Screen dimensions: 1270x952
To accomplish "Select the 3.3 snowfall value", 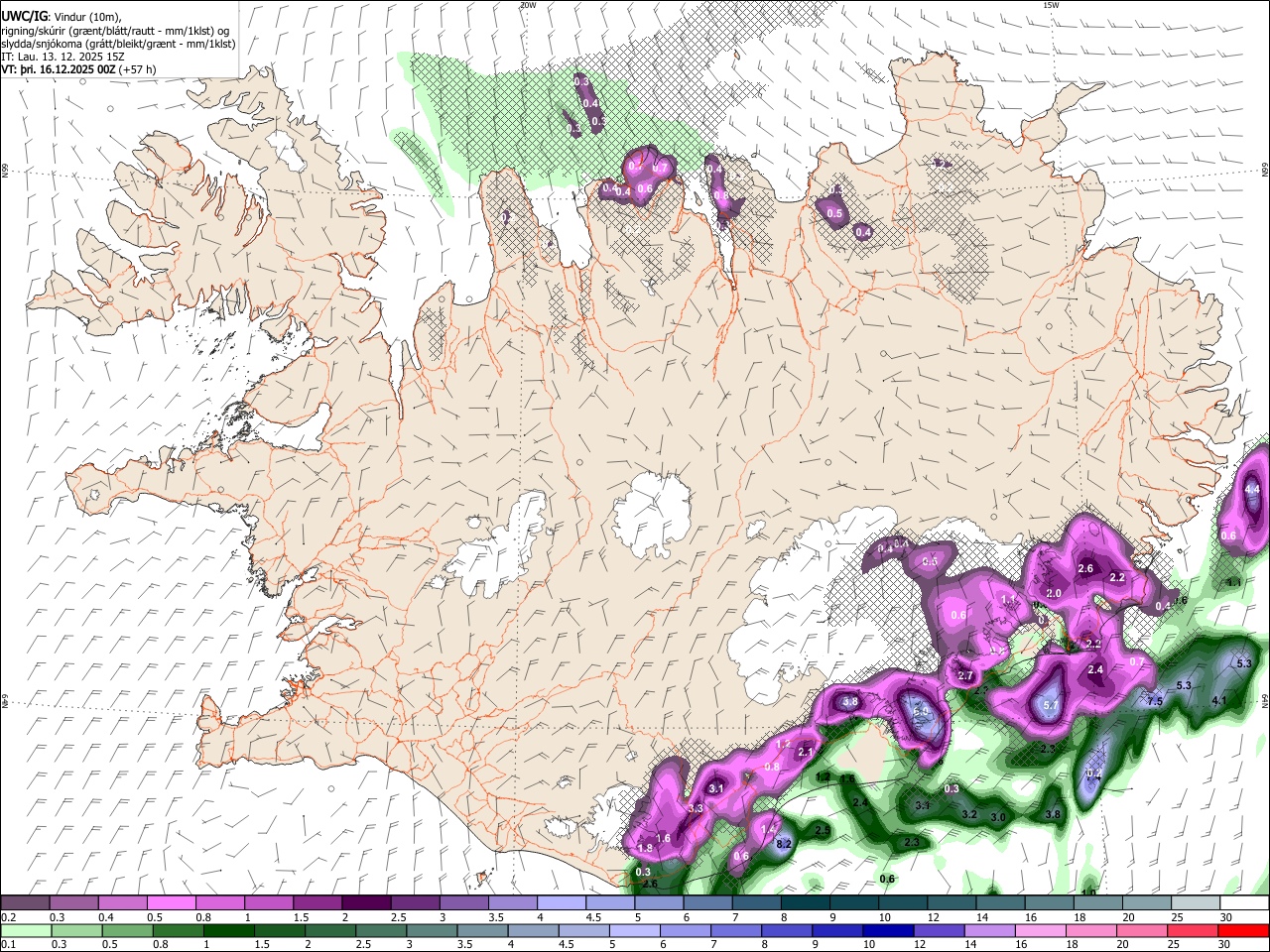I will pyautogui.click(x=696, y=809).
